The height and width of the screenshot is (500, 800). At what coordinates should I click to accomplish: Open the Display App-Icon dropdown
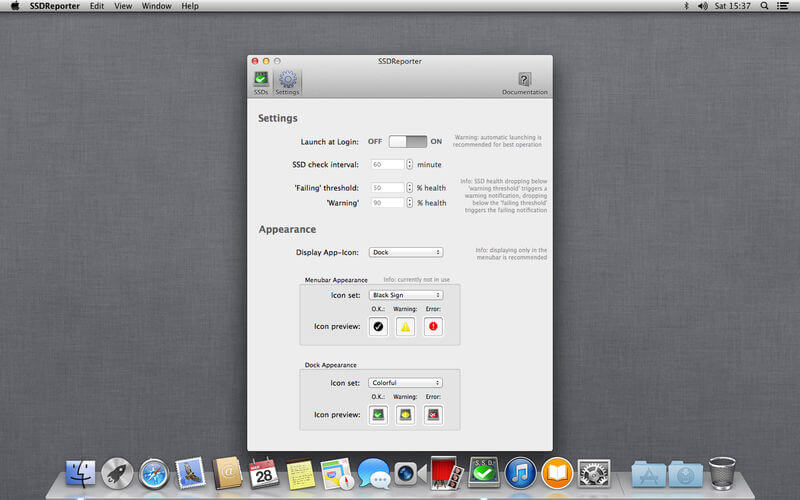[405, 252]
